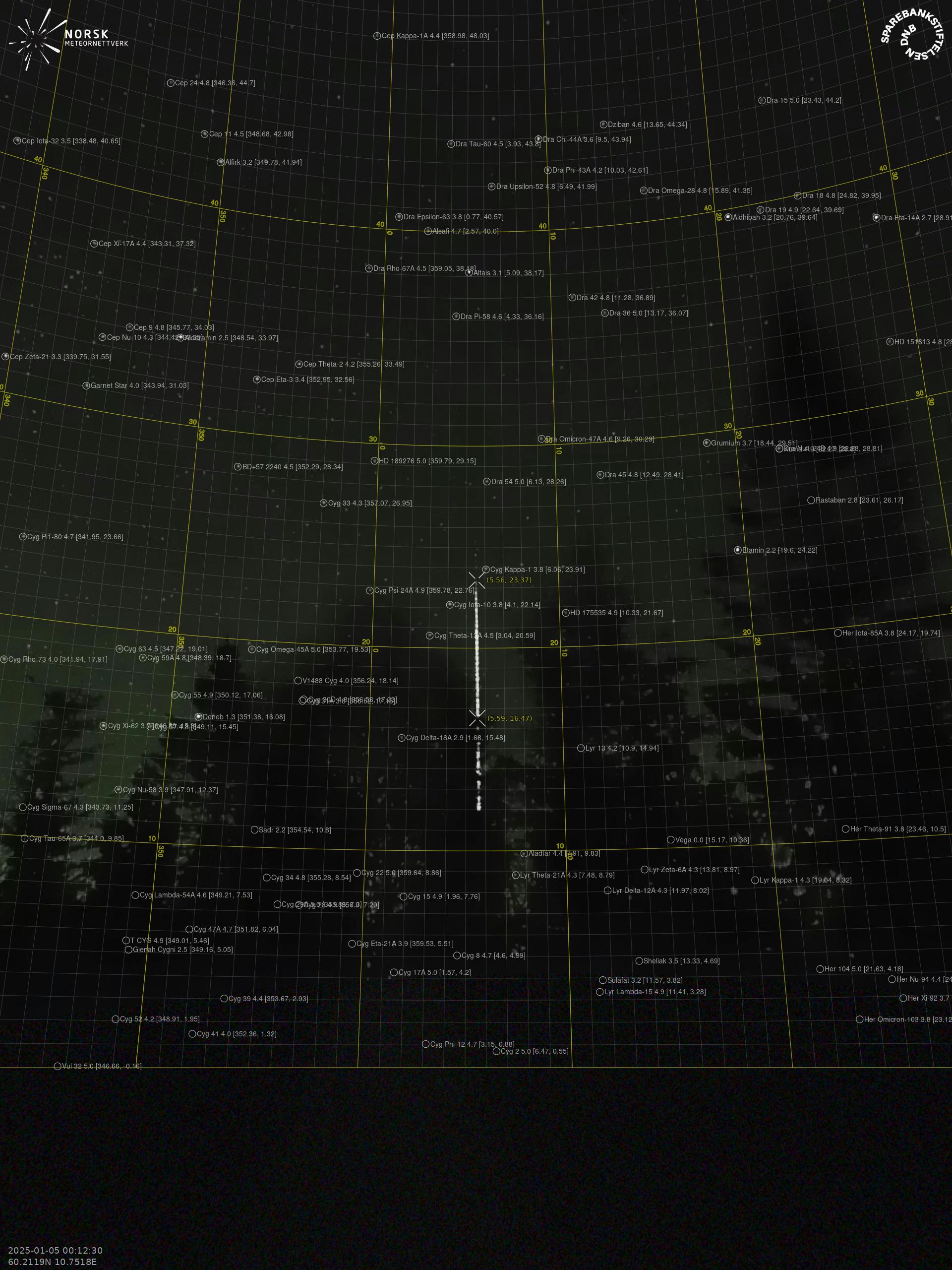Click the Dra Epsilon-63 3.8 star marker
The image size is (952, 1270).
(x=399, y=217)
